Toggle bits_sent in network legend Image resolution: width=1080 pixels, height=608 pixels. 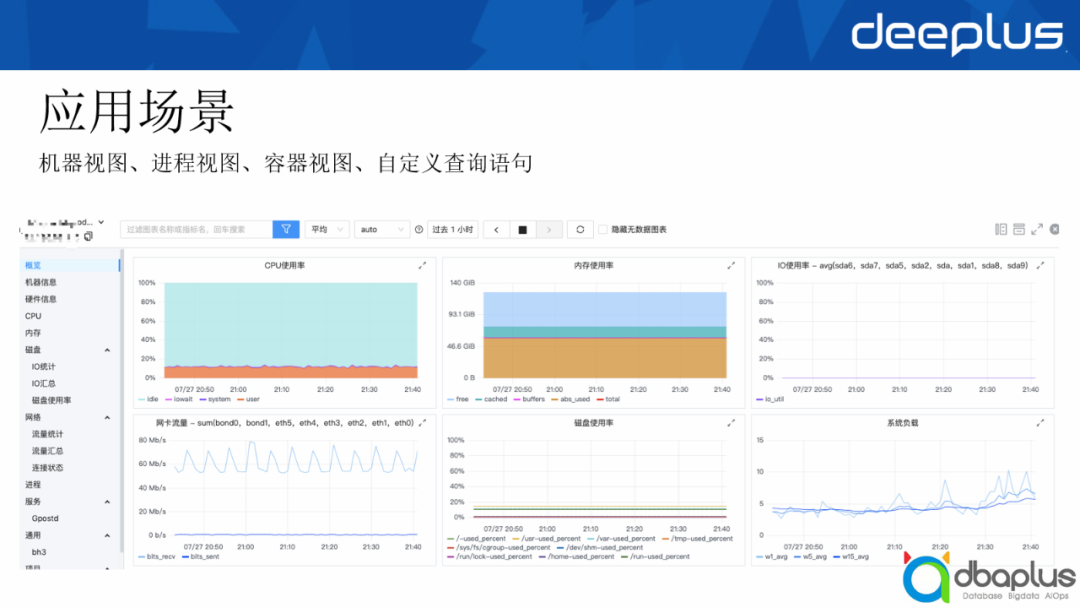click(200, 556)
